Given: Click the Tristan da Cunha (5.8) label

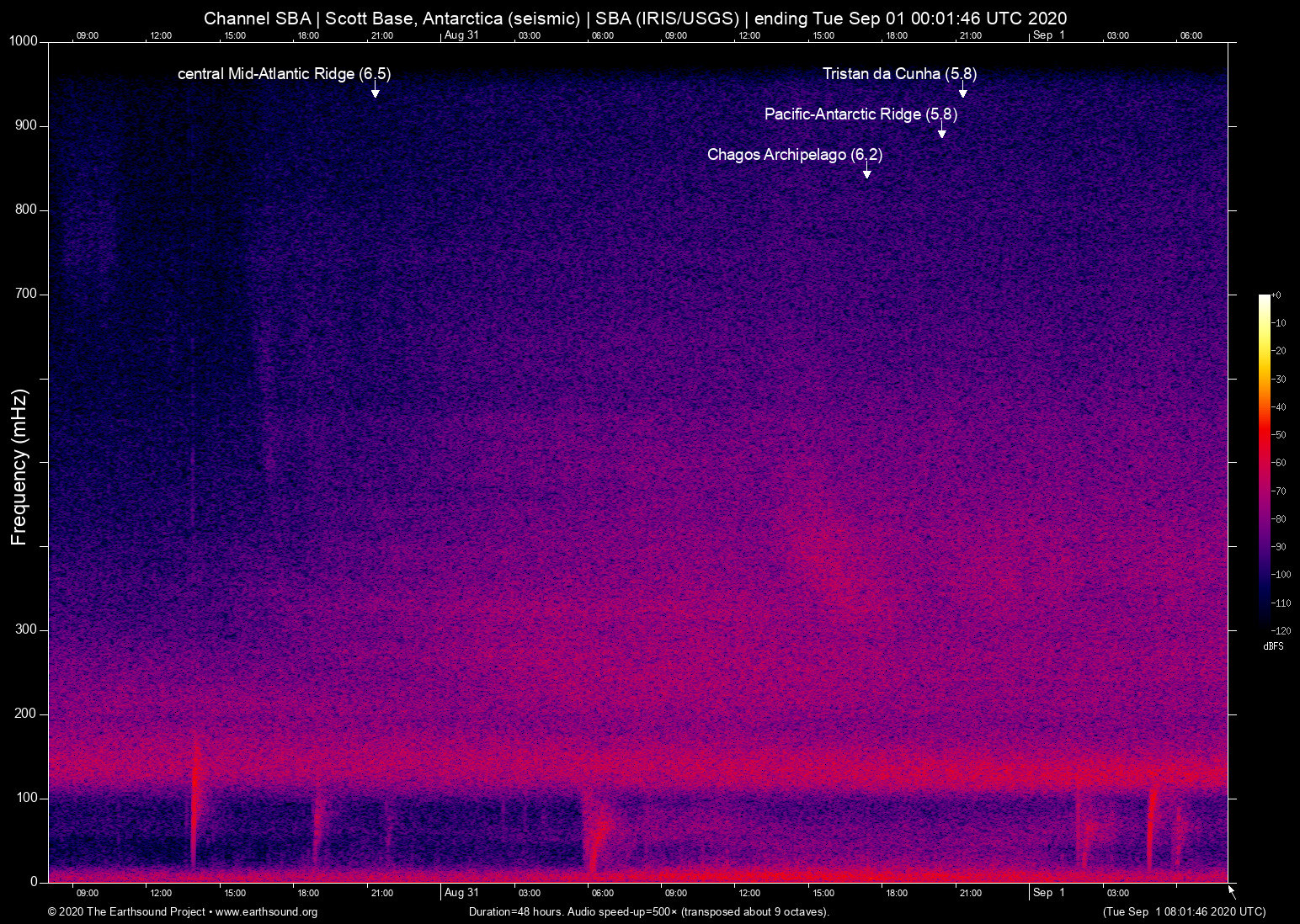Looking at the screenshot, I should click(899, 74).
